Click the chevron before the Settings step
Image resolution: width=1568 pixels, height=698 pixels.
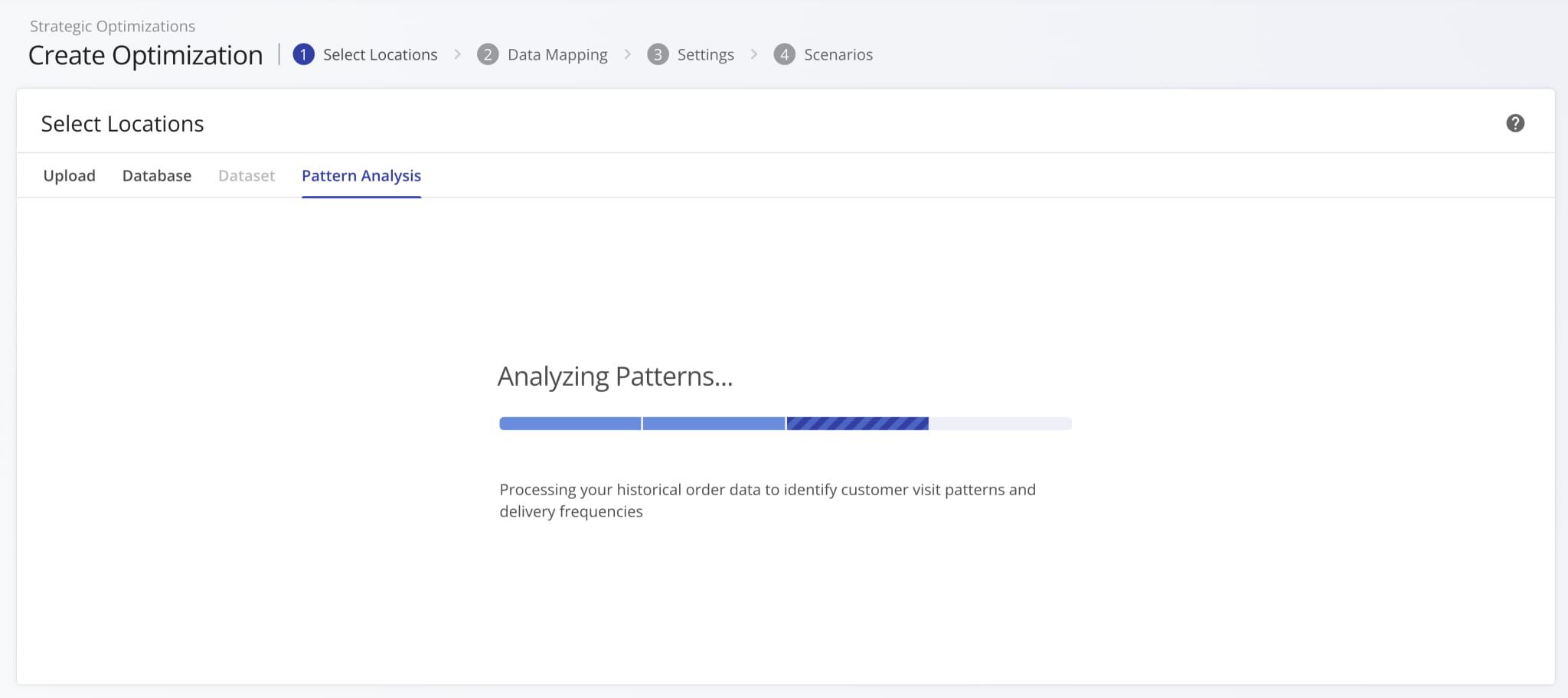[x=627, y=54]
